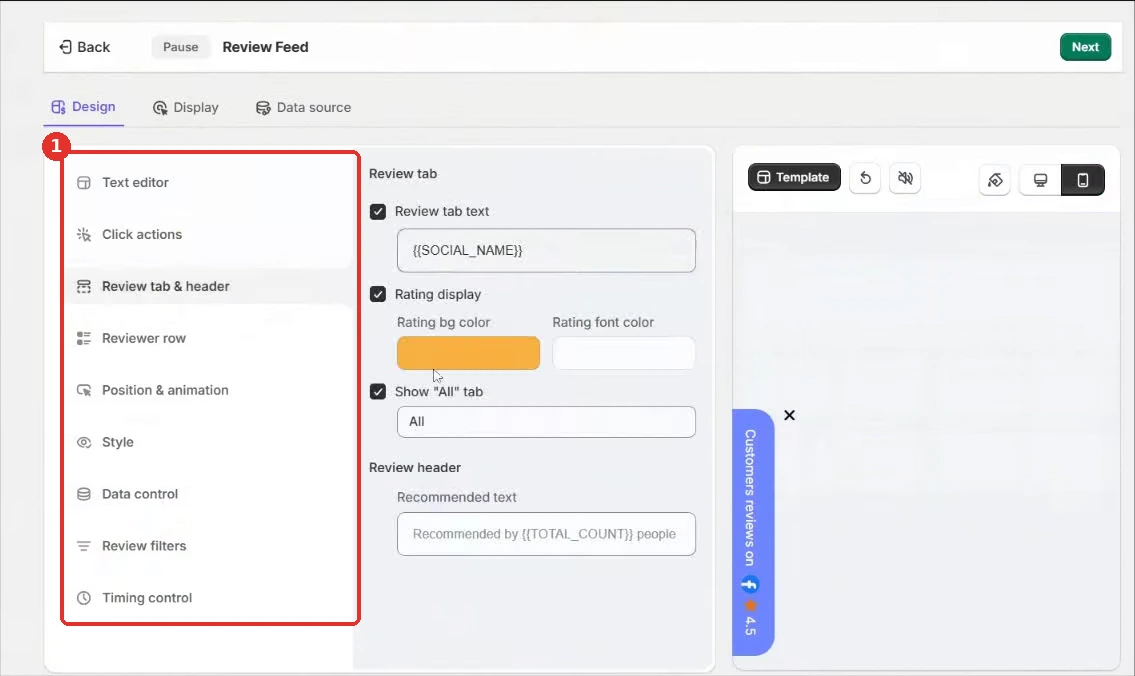Click the All tab name field

[547, 422]
